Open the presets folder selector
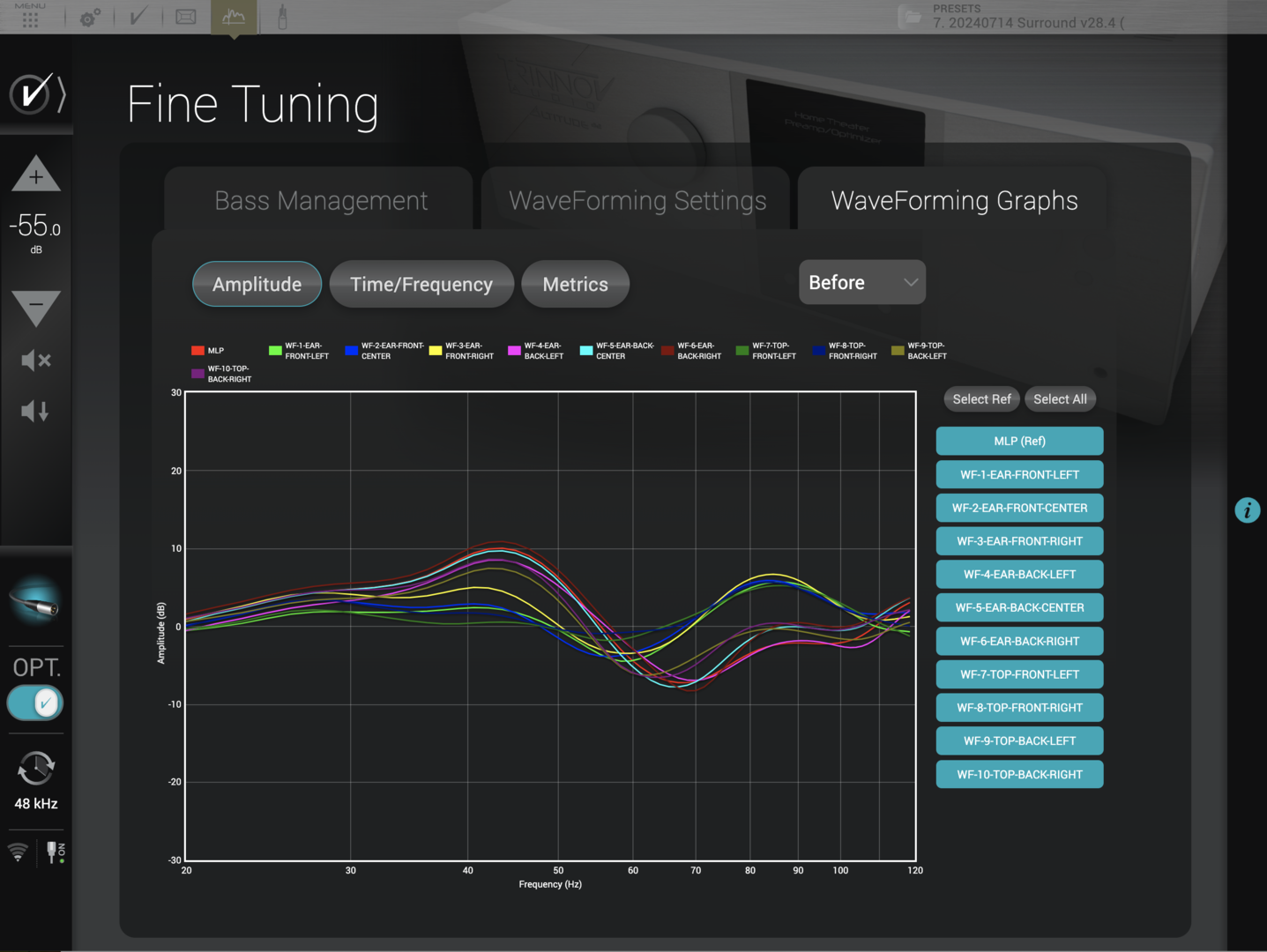This screenshot has height=952, width=1267. click(910, 17)
